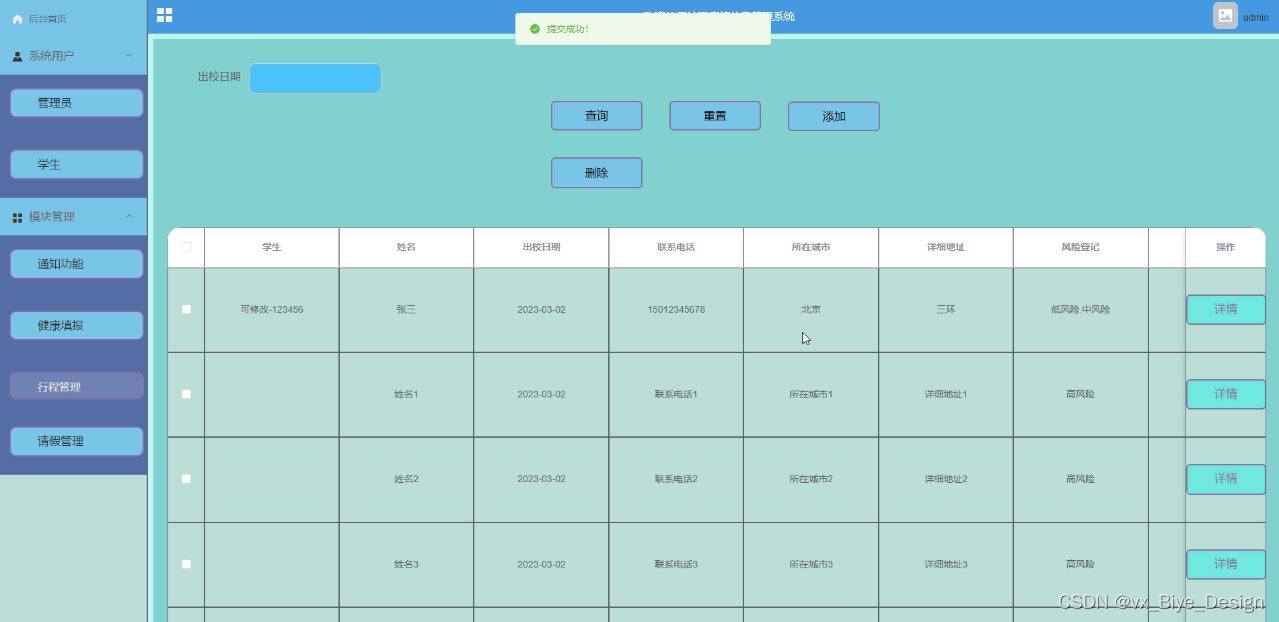Screen dimensions: 1279x622
Task: Click 详细地址 column header
Action: coord(946,247)
